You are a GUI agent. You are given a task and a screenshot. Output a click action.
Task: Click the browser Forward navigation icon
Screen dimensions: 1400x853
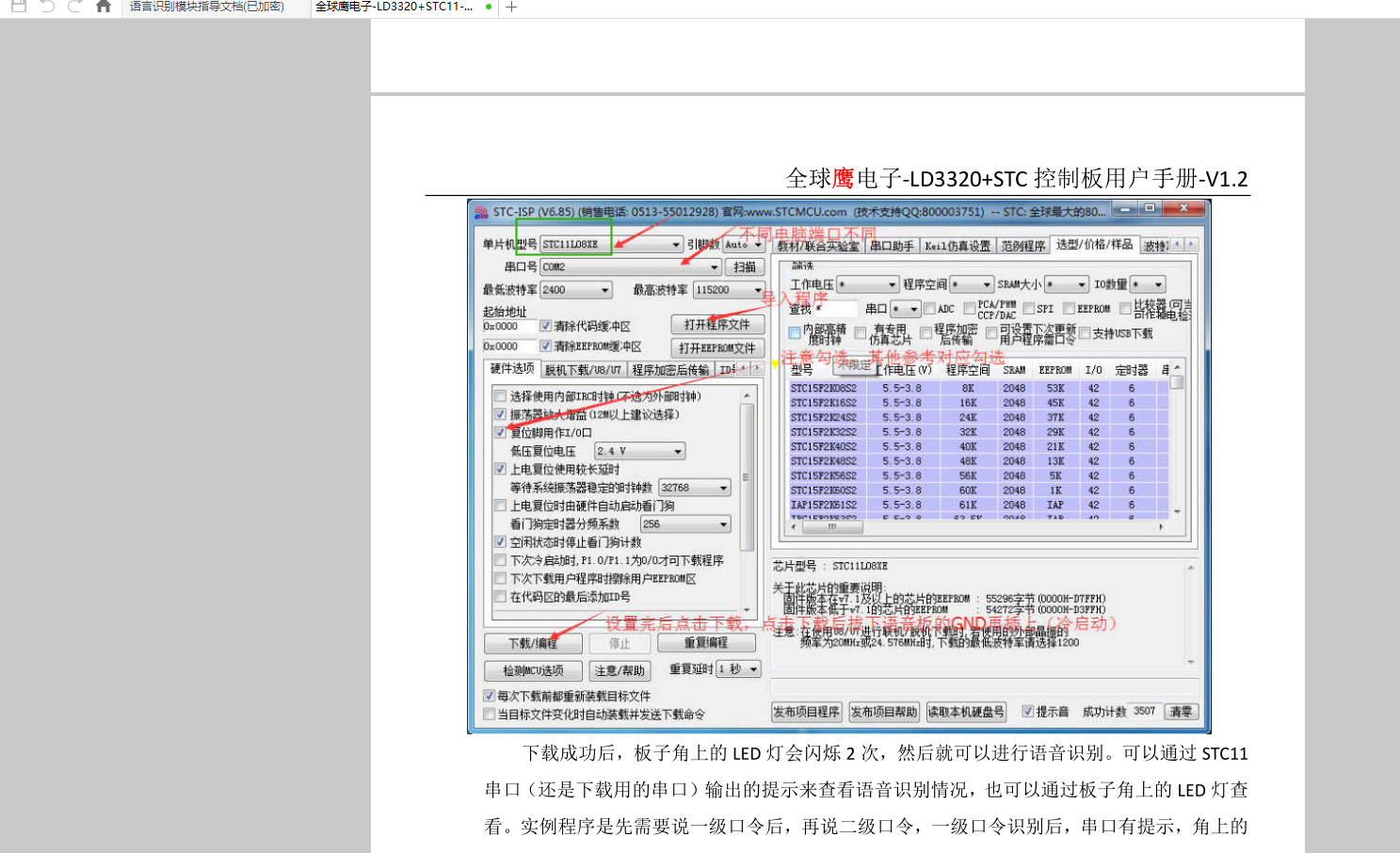pos(74,7)
